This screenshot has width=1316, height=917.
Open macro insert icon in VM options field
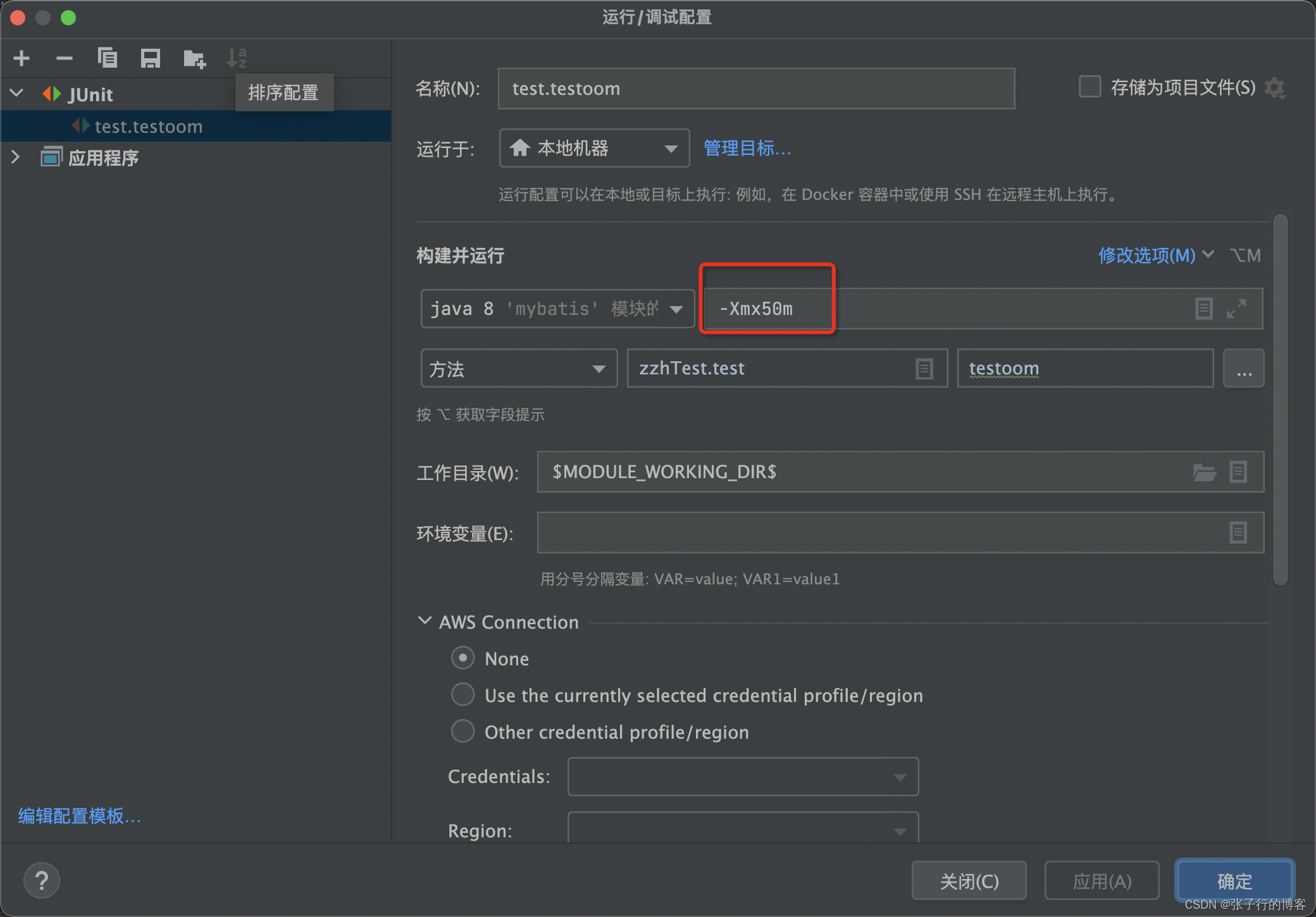tap(1203, 309)
